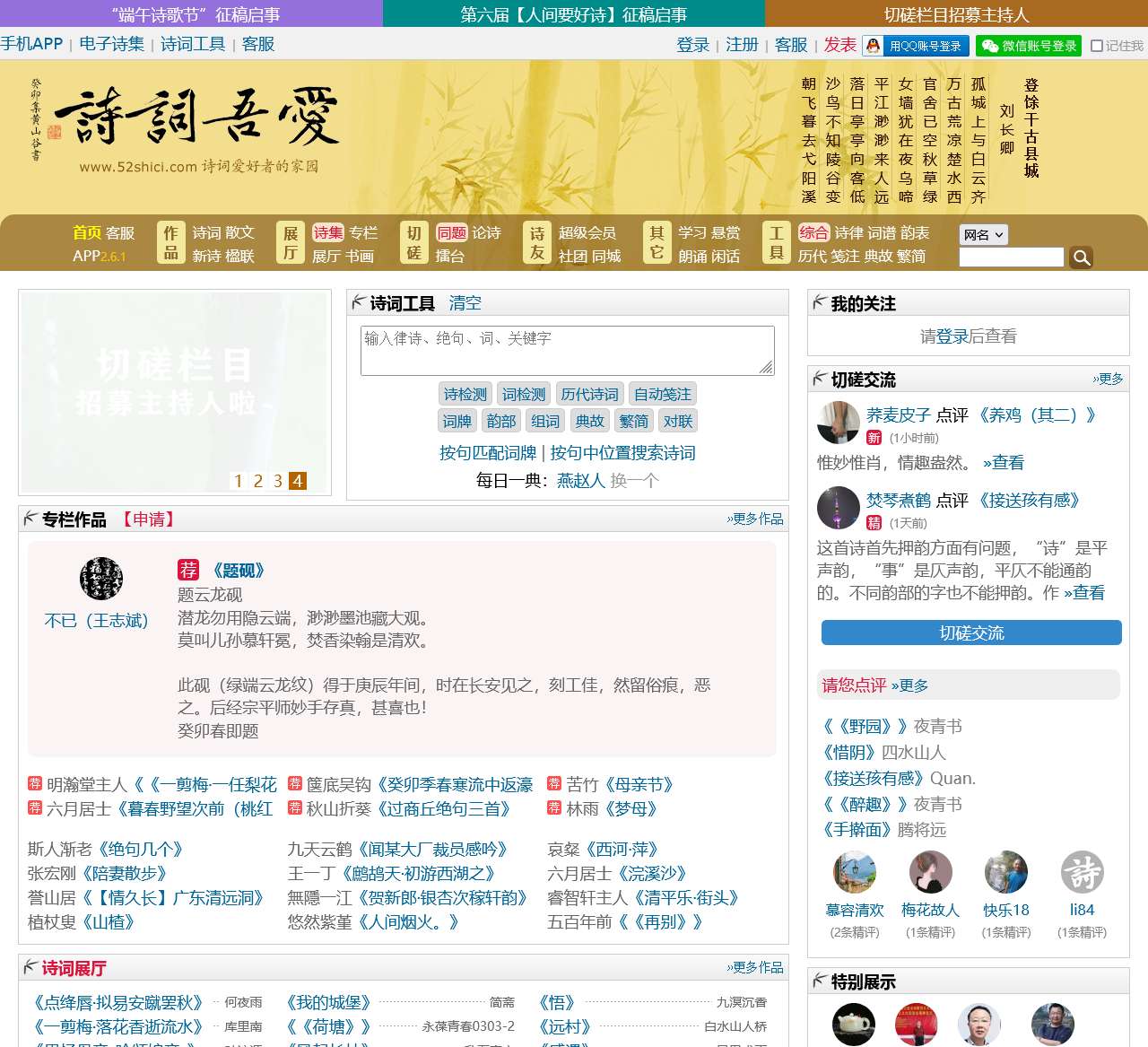Open the 网名 dropdown selector
The height and width of the screenshot is (1047, 1148).
click(983, 235)
